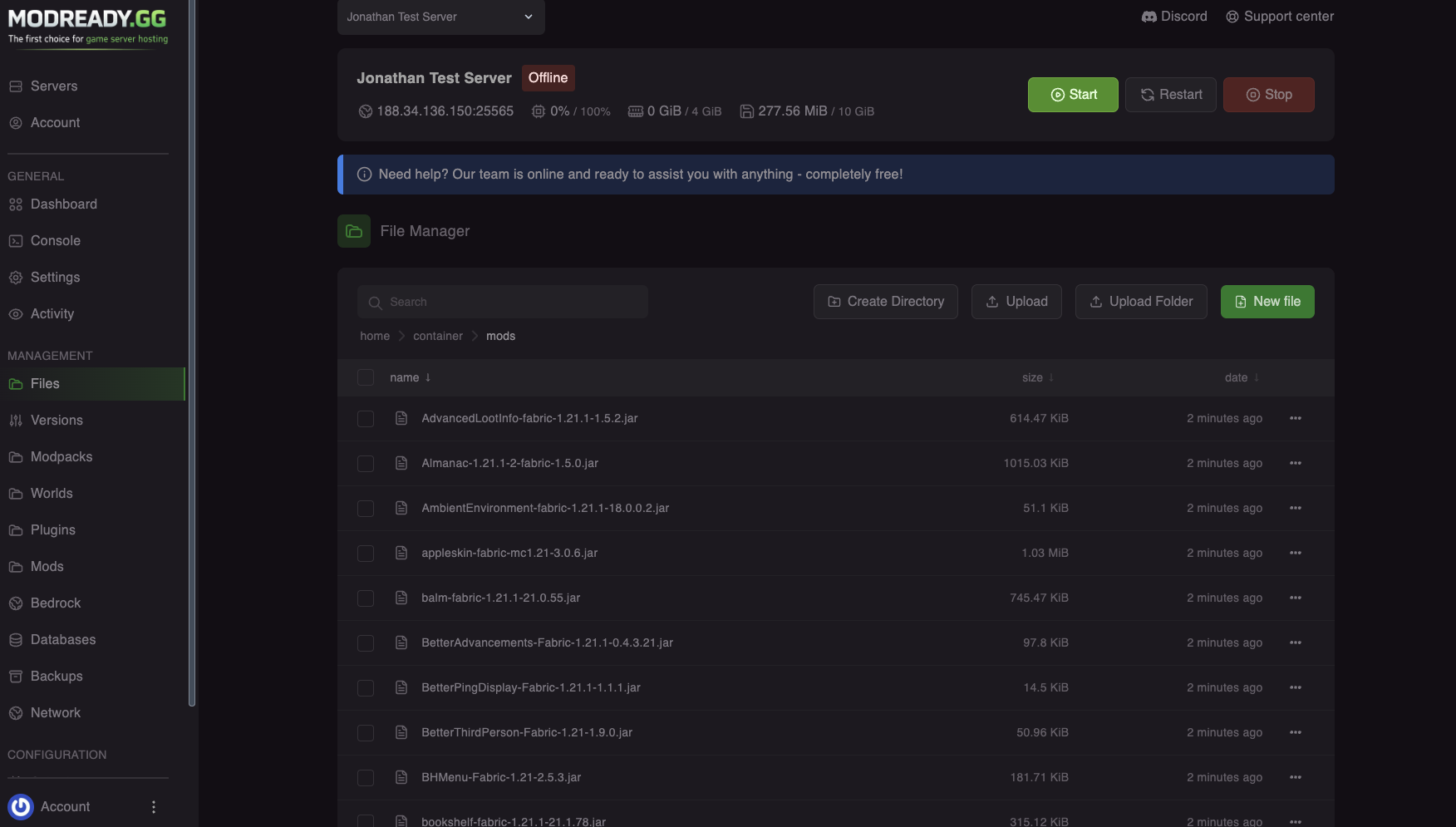Check the appleskin-fabric-mc1.21-3.0.6.jar checkbox
The width and height of the screenshot is (1456, 827).
pos(366,553)
